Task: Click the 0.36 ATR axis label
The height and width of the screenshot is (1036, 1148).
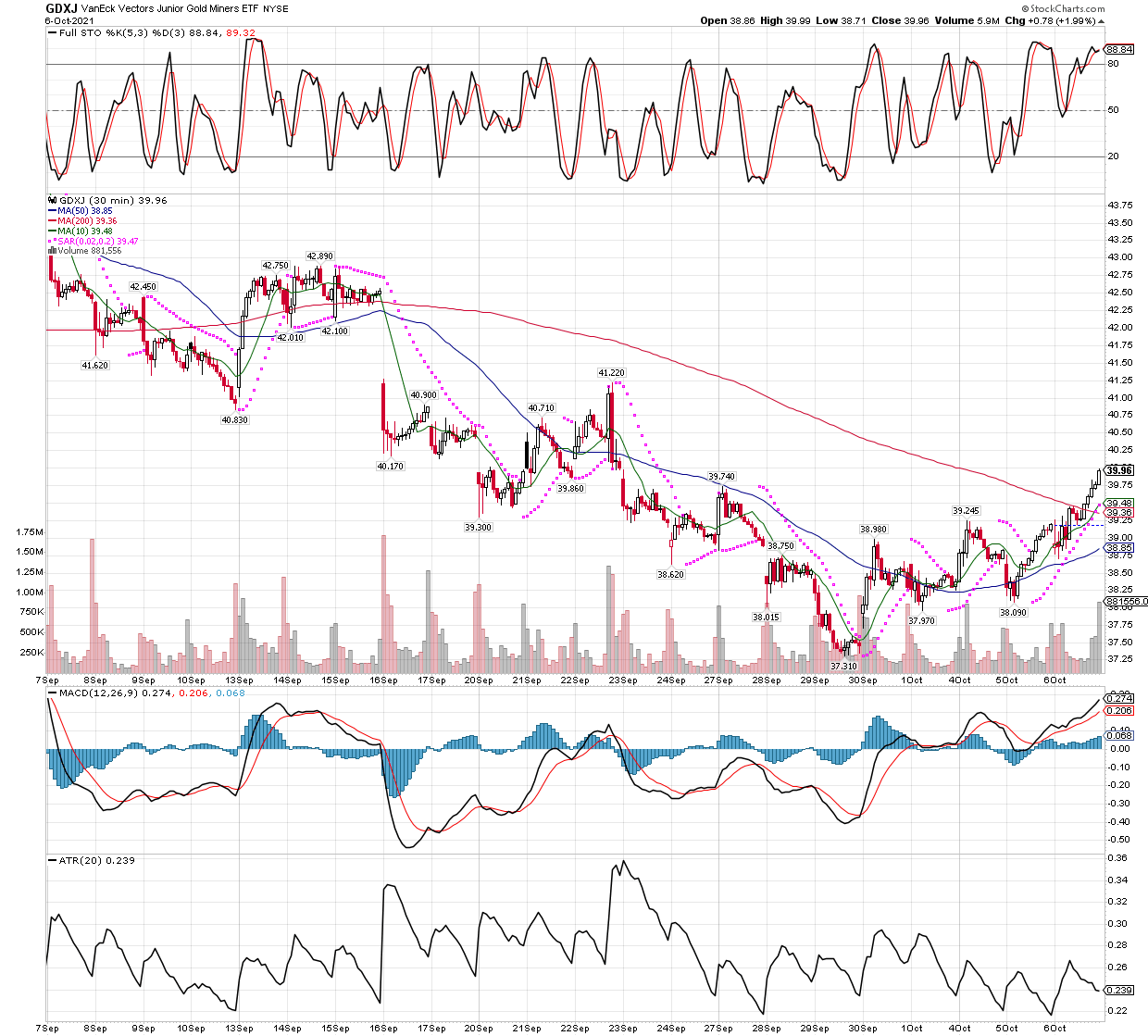Action: (x=1118, y=858)
